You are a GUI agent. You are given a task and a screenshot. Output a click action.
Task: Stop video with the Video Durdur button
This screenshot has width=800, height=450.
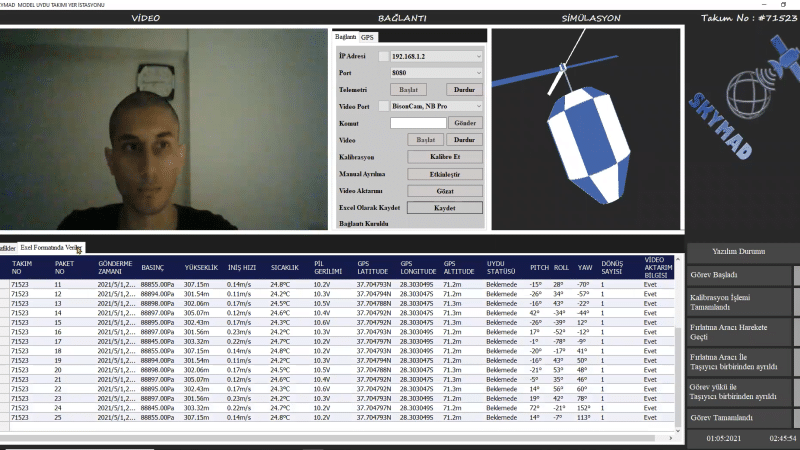tap(464, 140)
